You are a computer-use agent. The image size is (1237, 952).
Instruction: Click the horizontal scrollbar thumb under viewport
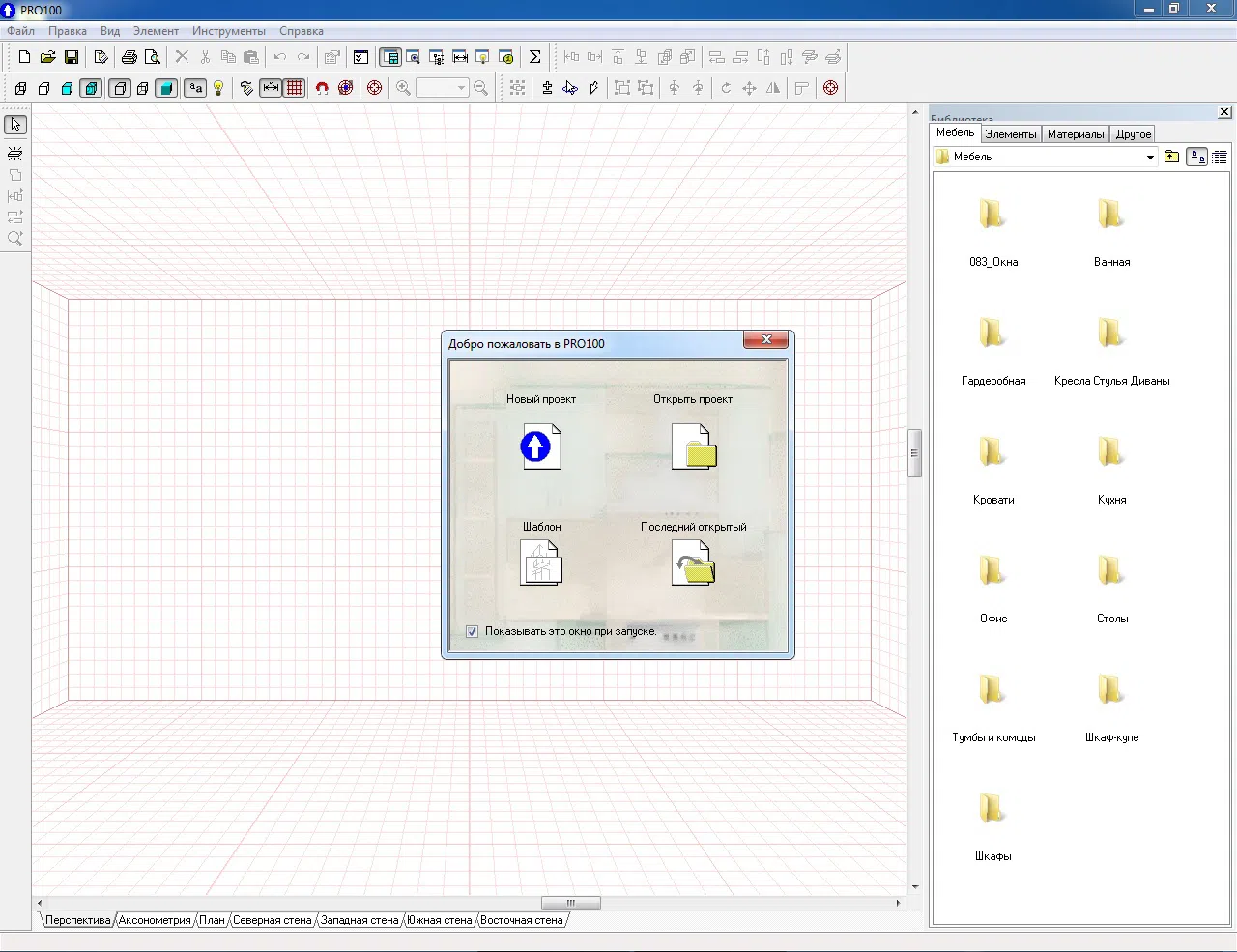[570, 903]
